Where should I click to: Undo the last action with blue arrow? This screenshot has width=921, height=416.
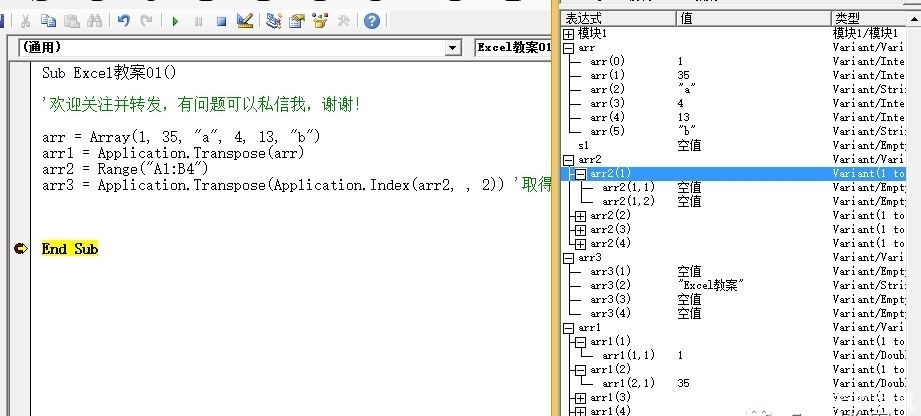point(123,21)
